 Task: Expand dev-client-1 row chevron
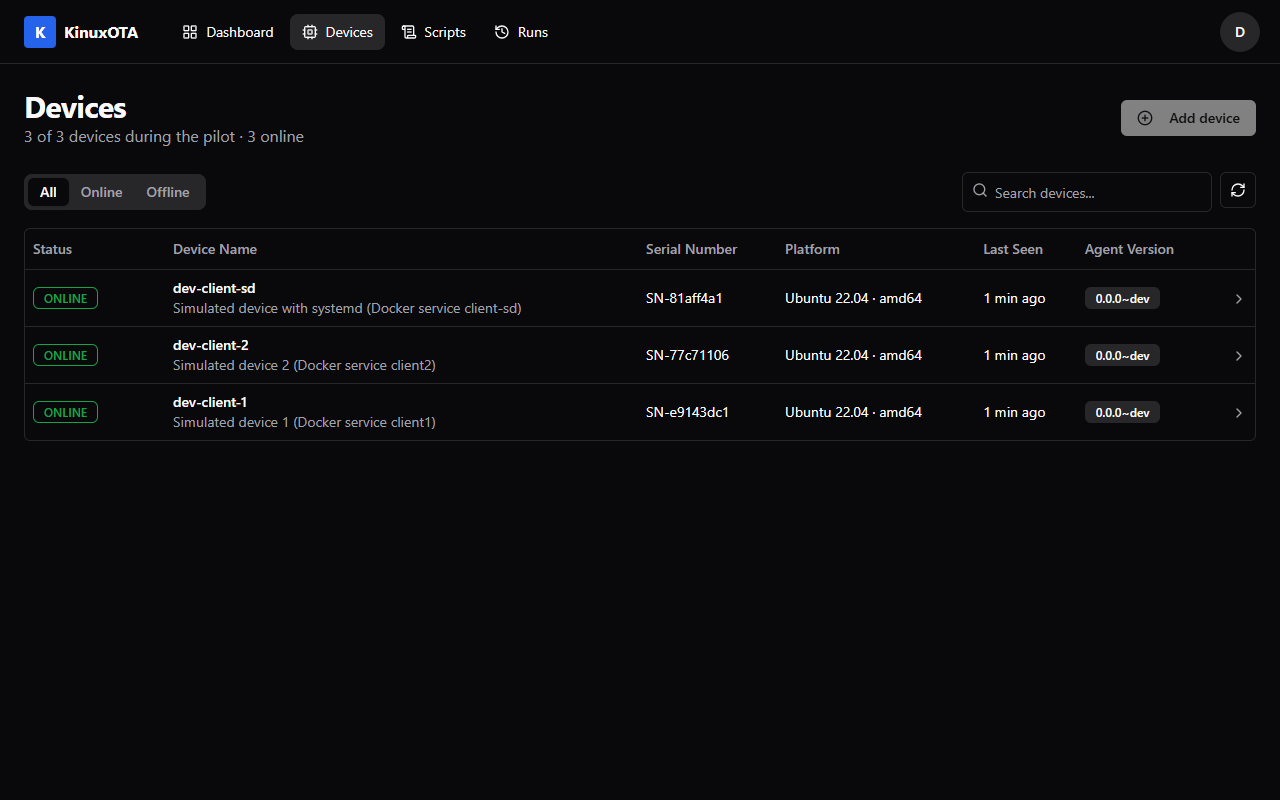coord(1238,413)
